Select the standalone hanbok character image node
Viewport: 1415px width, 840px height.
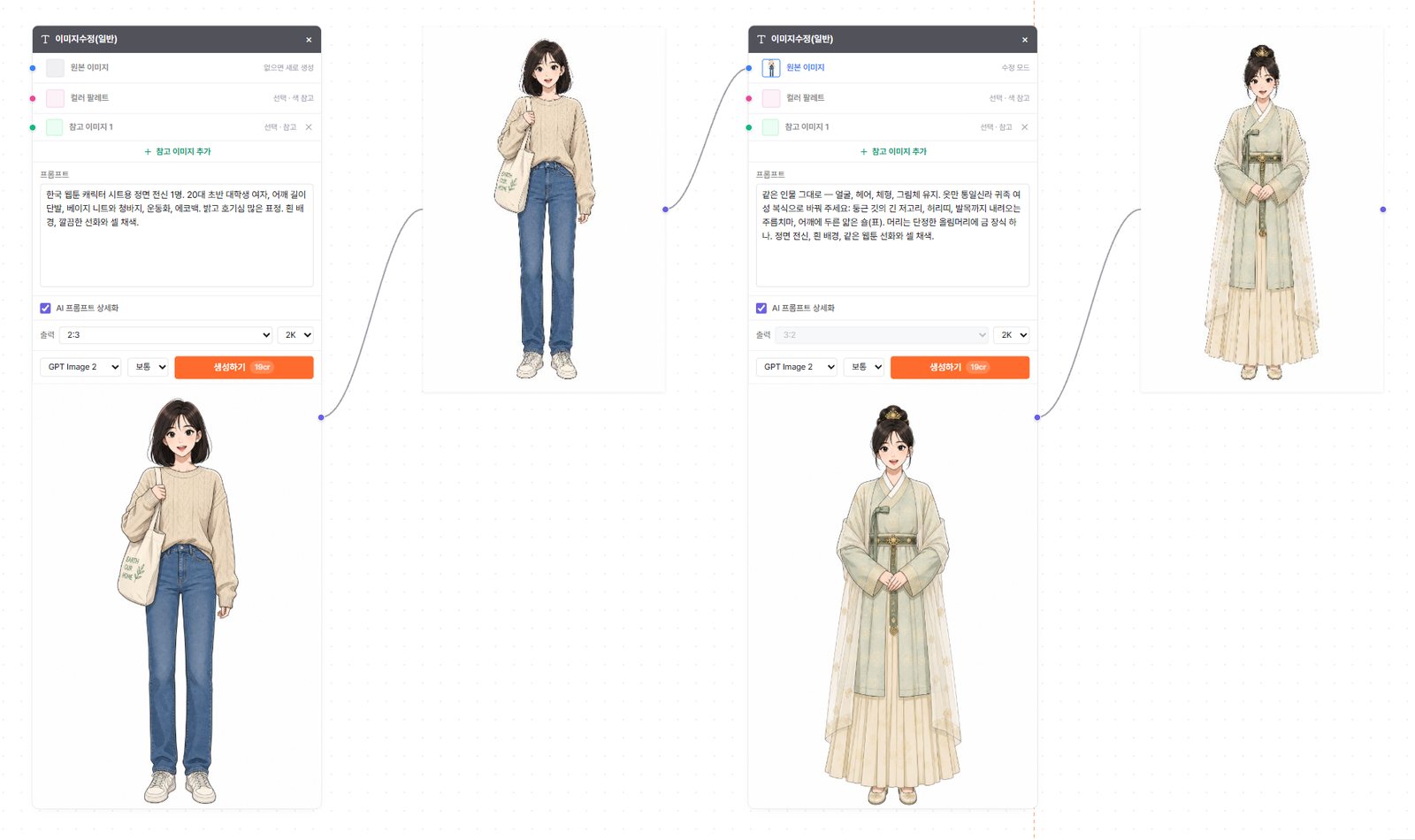tap(1262, 210)
